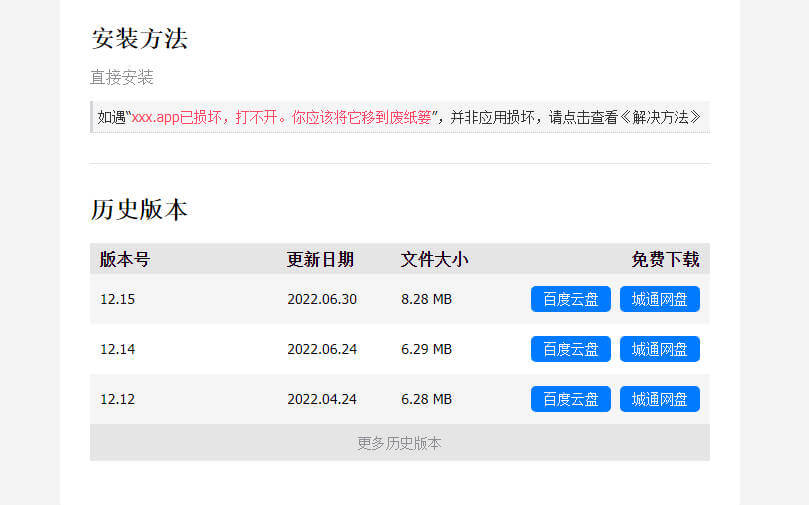
Task: Click file size 8.28 MB
Action: [x=427, y=299]
